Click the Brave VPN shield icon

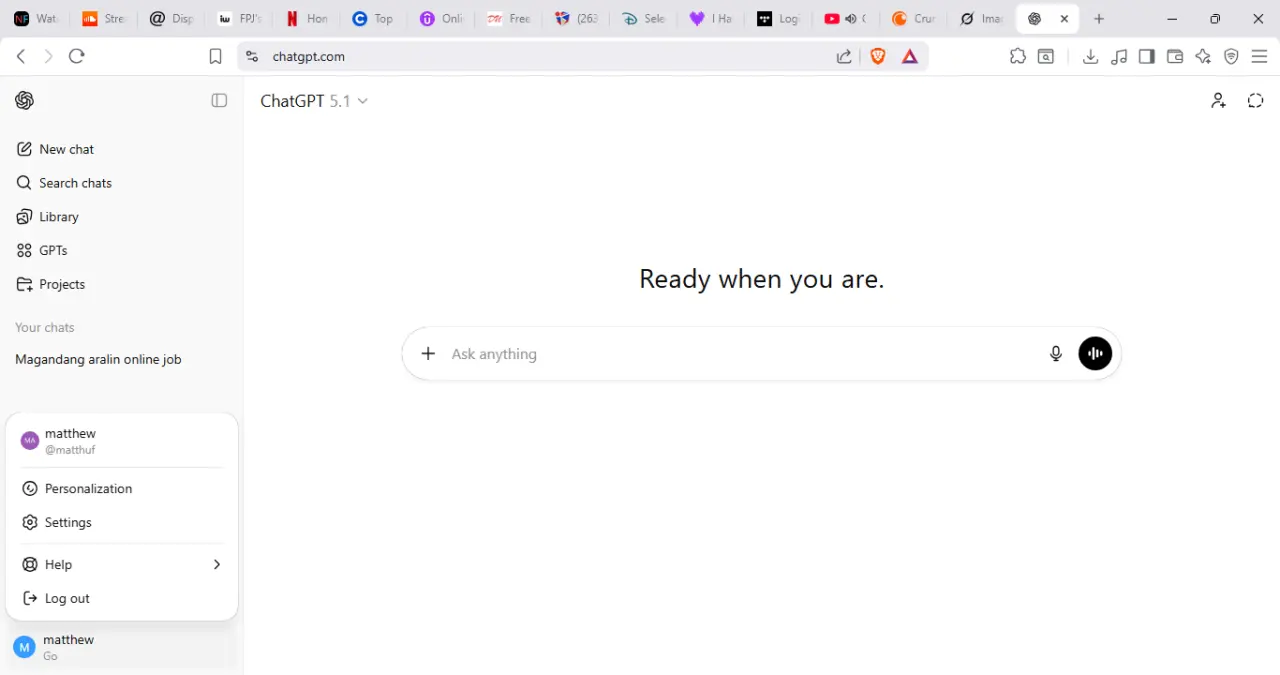1232,57
